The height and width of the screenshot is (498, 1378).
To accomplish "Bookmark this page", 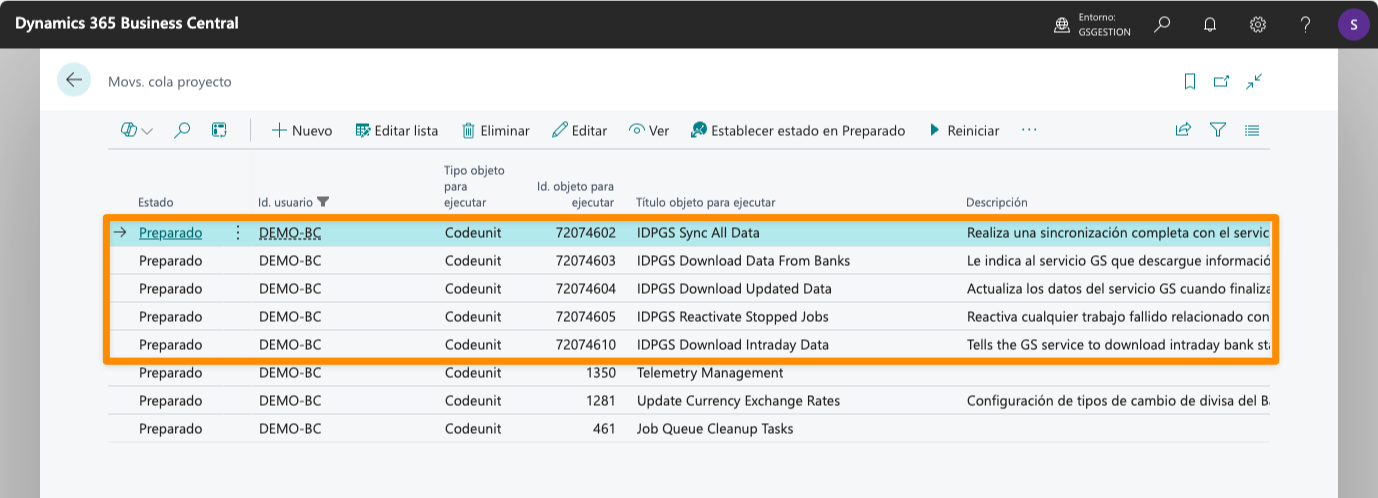I will pyautogui.click(x=1190, y=82).
